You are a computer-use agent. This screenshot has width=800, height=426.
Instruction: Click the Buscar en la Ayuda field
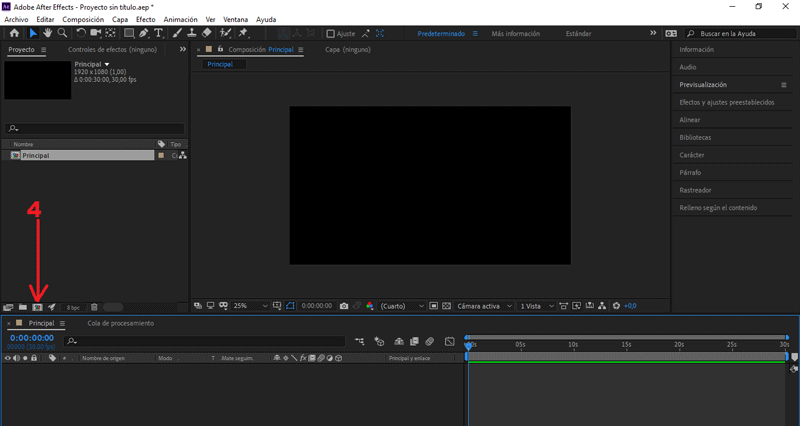point(741,33)
